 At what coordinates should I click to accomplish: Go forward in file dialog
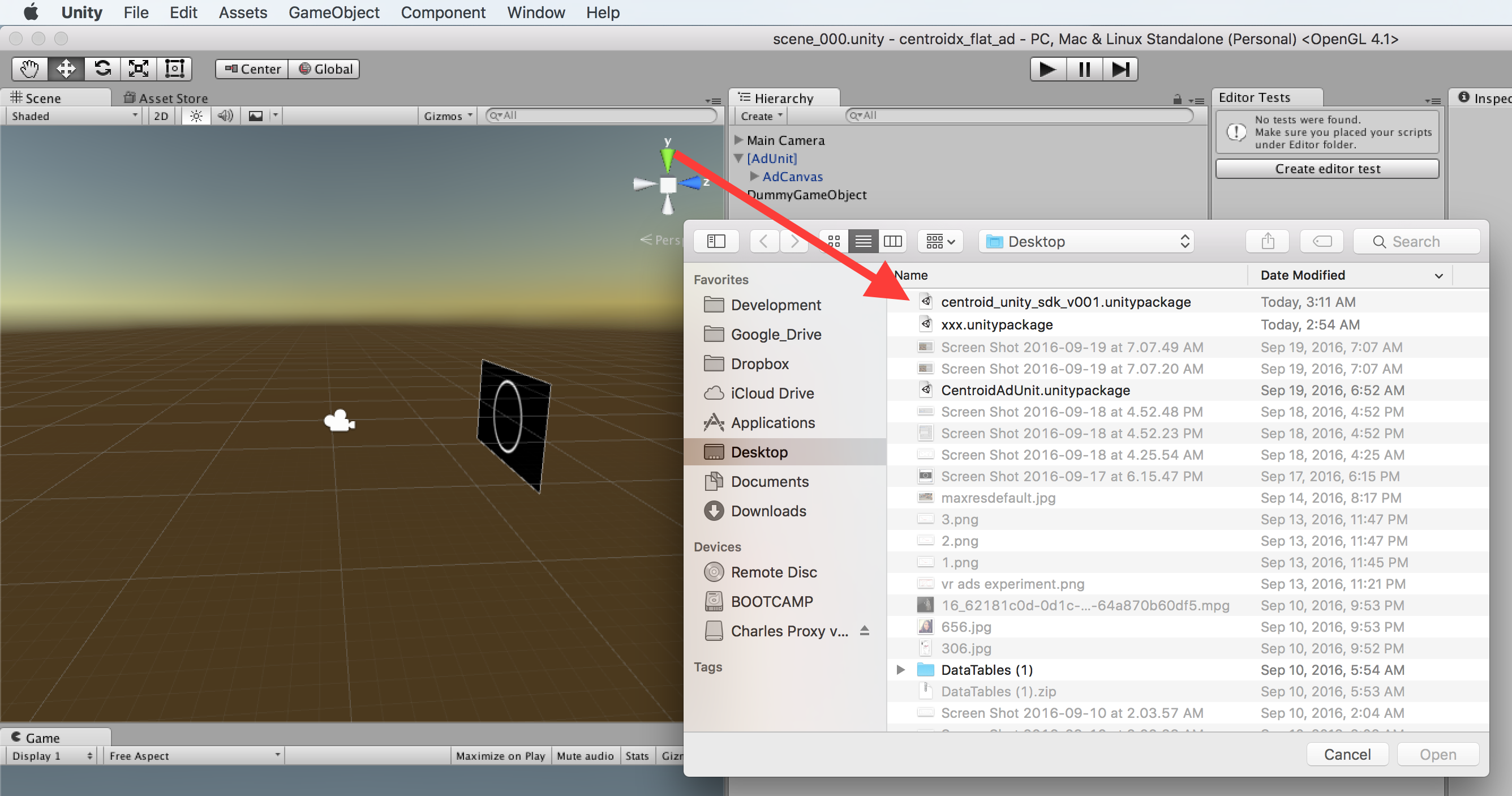click(794, 241)
